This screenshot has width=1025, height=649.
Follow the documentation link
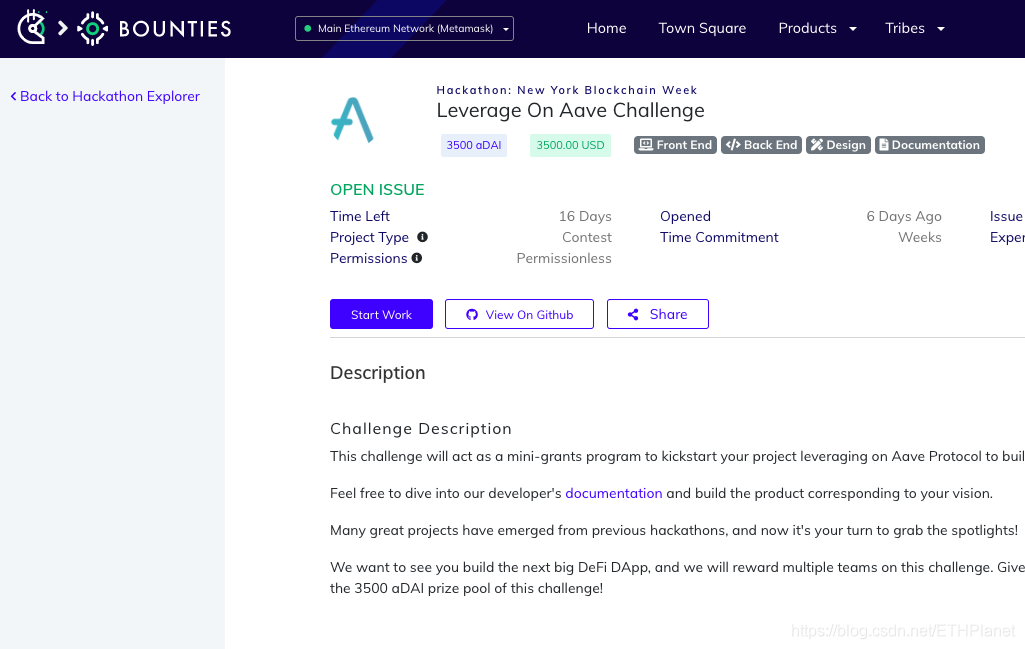pos(613,493)
